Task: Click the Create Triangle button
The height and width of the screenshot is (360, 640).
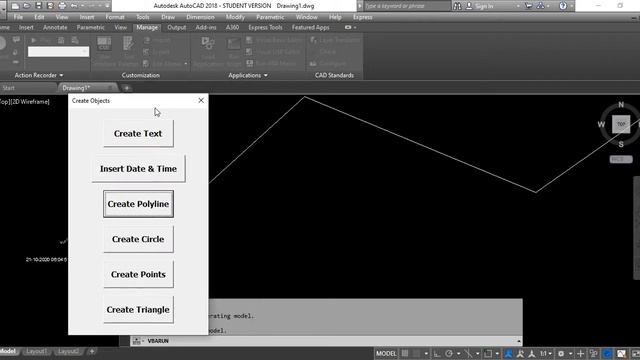Action: pyautogui.click(x=138, y=309)
